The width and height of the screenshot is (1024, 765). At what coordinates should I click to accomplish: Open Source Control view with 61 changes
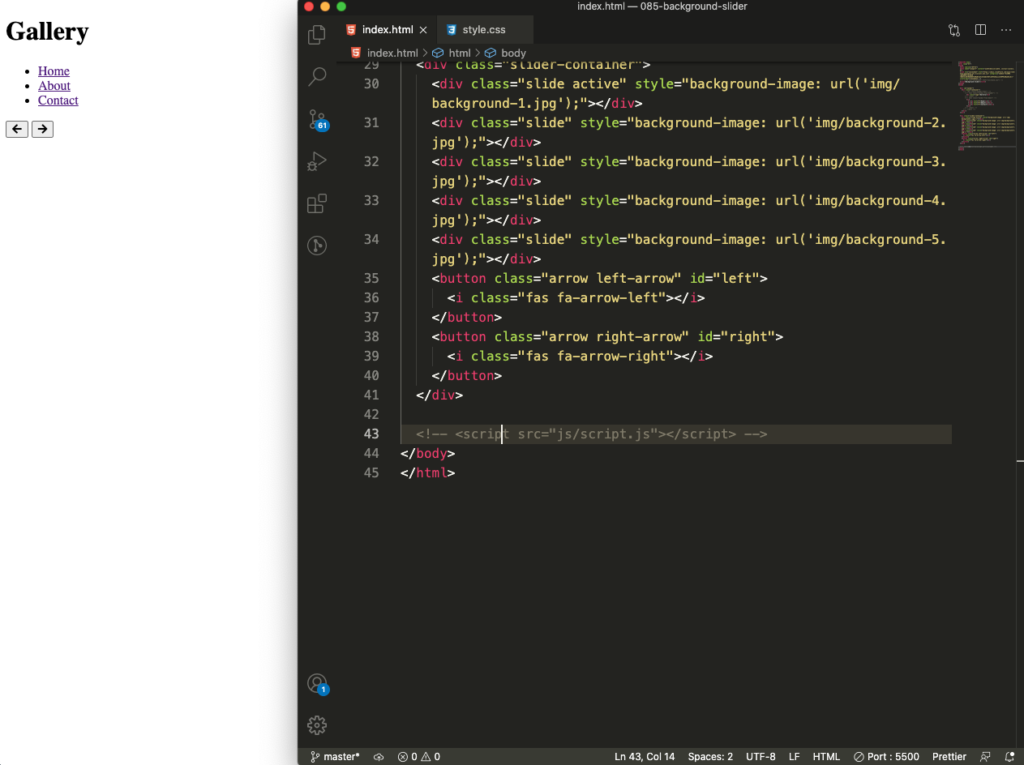tap(318, 120)
